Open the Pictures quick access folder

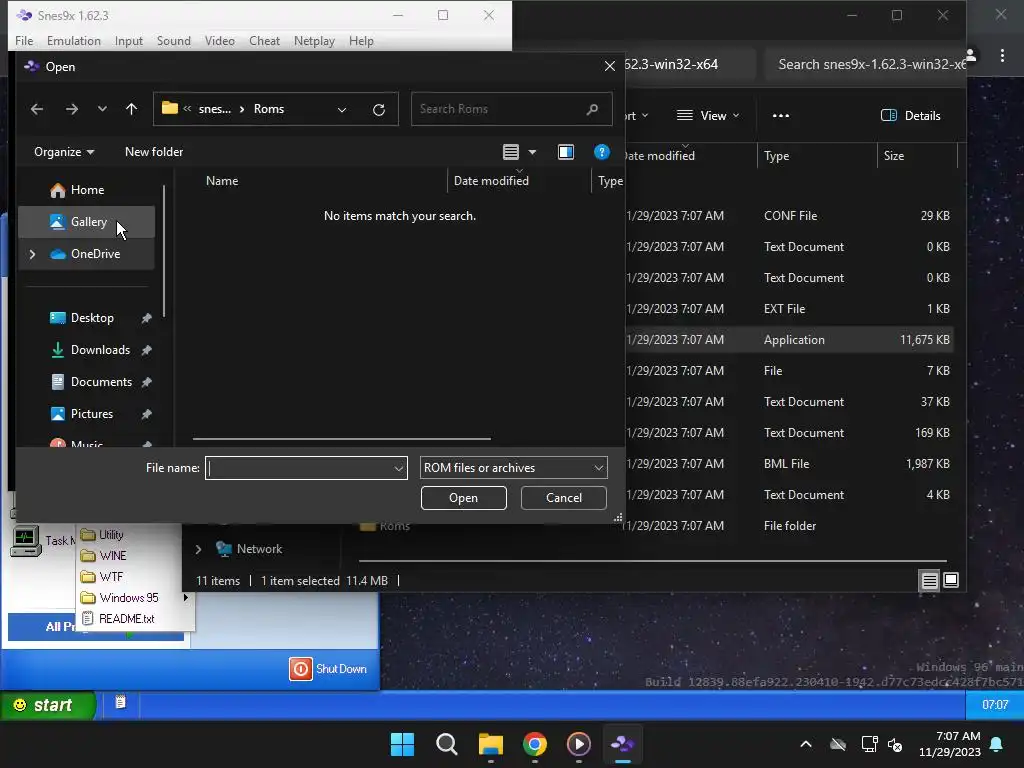pos(91,414)
